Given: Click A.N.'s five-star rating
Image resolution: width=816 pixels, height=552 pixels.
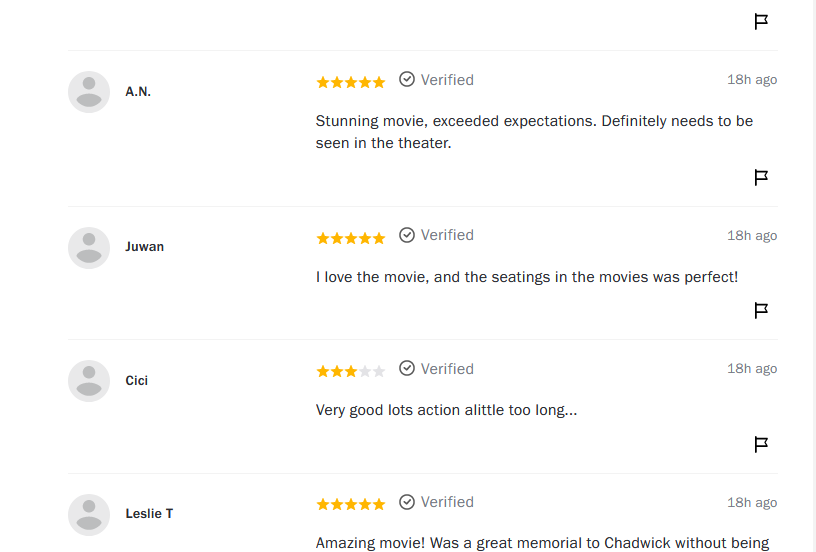Looking at the screenshot, I should click(350, 82).
